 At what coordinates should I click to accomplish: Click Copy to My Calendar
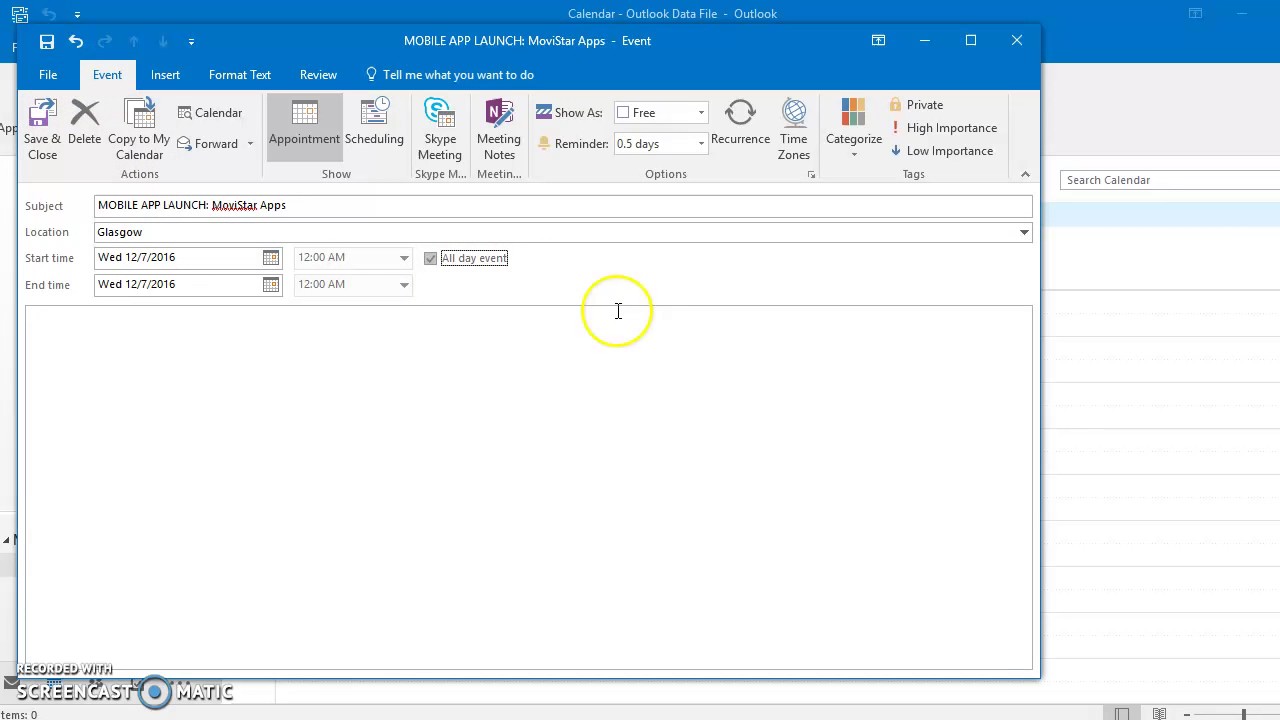point(139,130)
